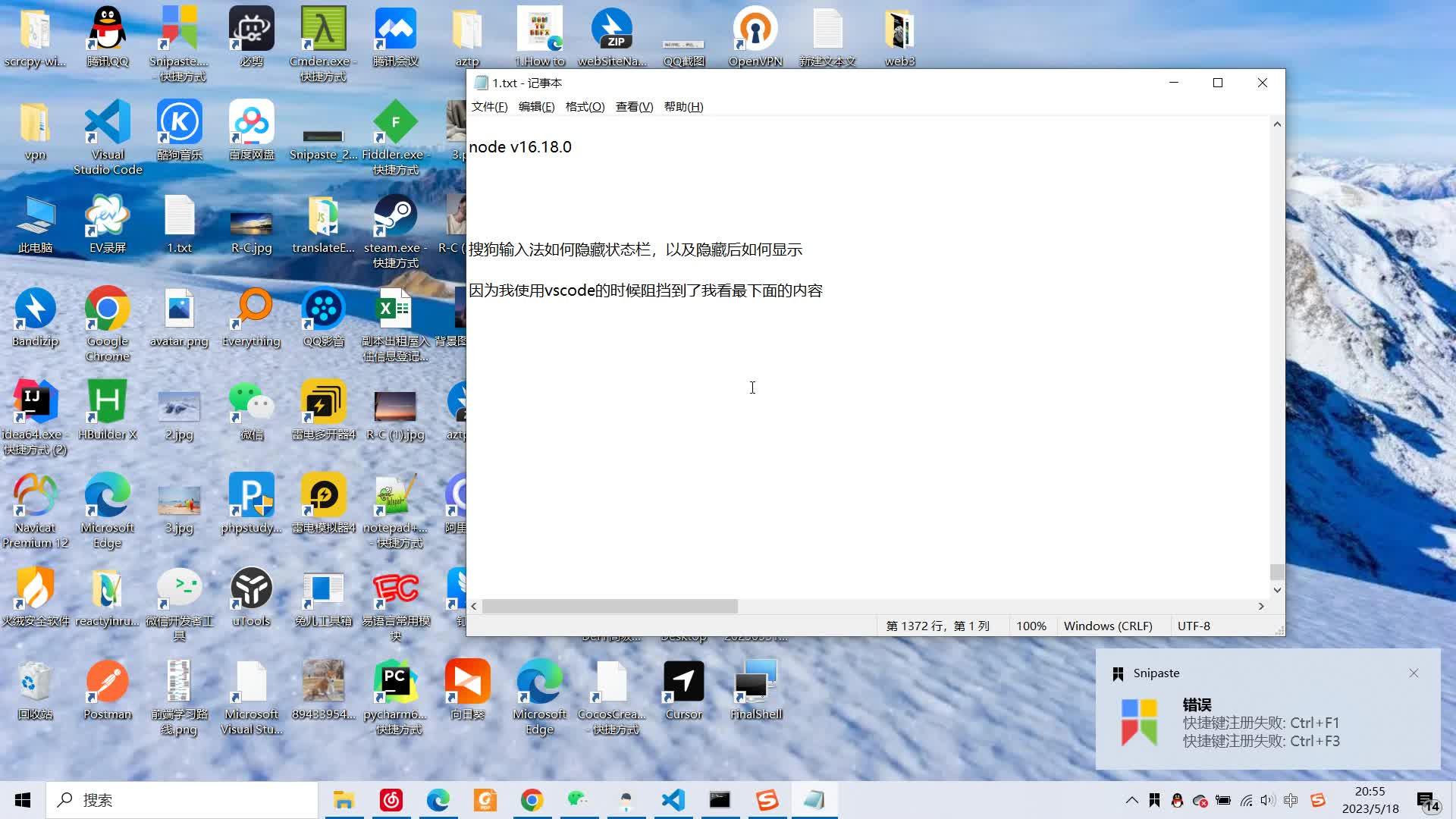Select the 火绒安全软件 desktop icon
Screen dimensions: 1456x819
coord(36,596)
